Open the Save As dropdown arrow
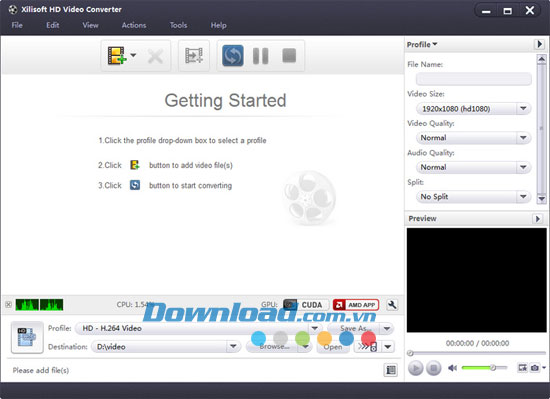Screen dimensions: 550x399 coord(387,329)
